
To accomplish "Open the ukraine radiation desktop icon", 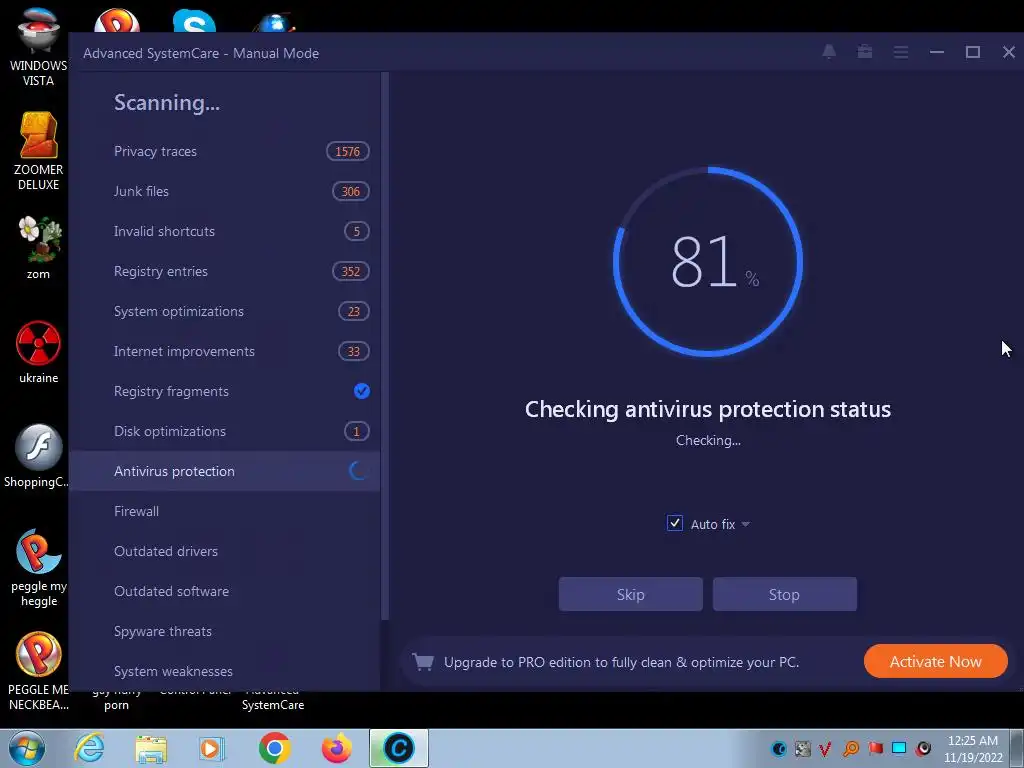I will [39, 351].
